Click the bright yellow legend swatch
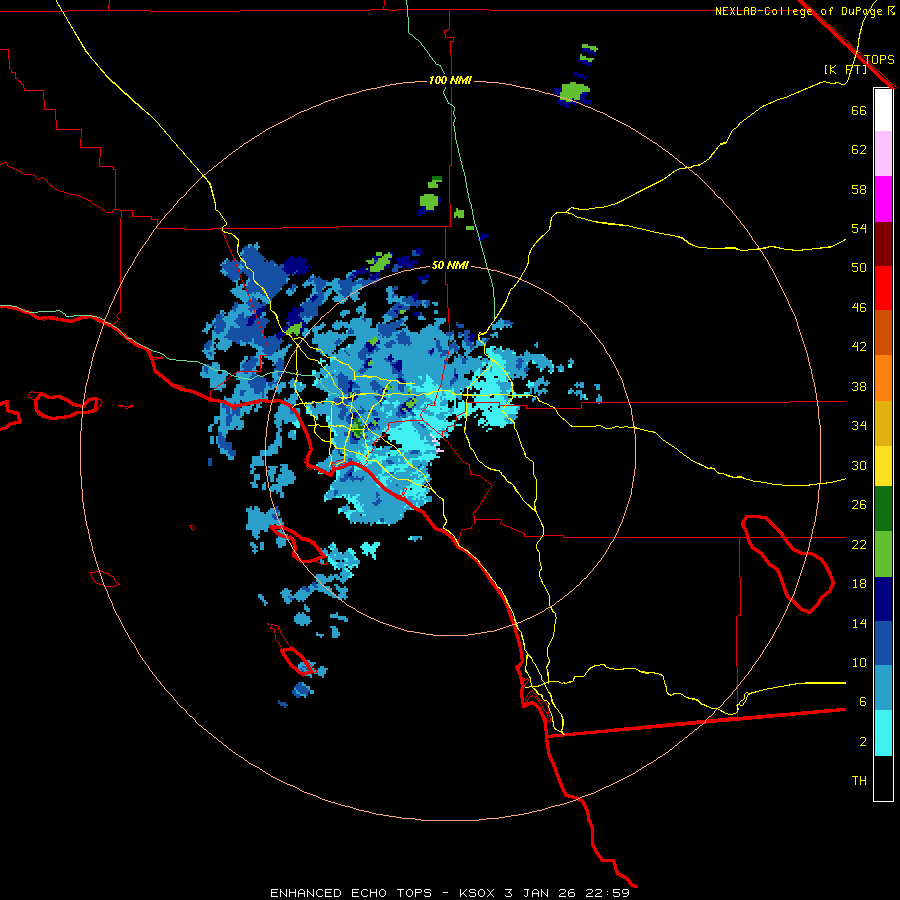The height and width of the screenshot is (900, 900). pos(883,466)
